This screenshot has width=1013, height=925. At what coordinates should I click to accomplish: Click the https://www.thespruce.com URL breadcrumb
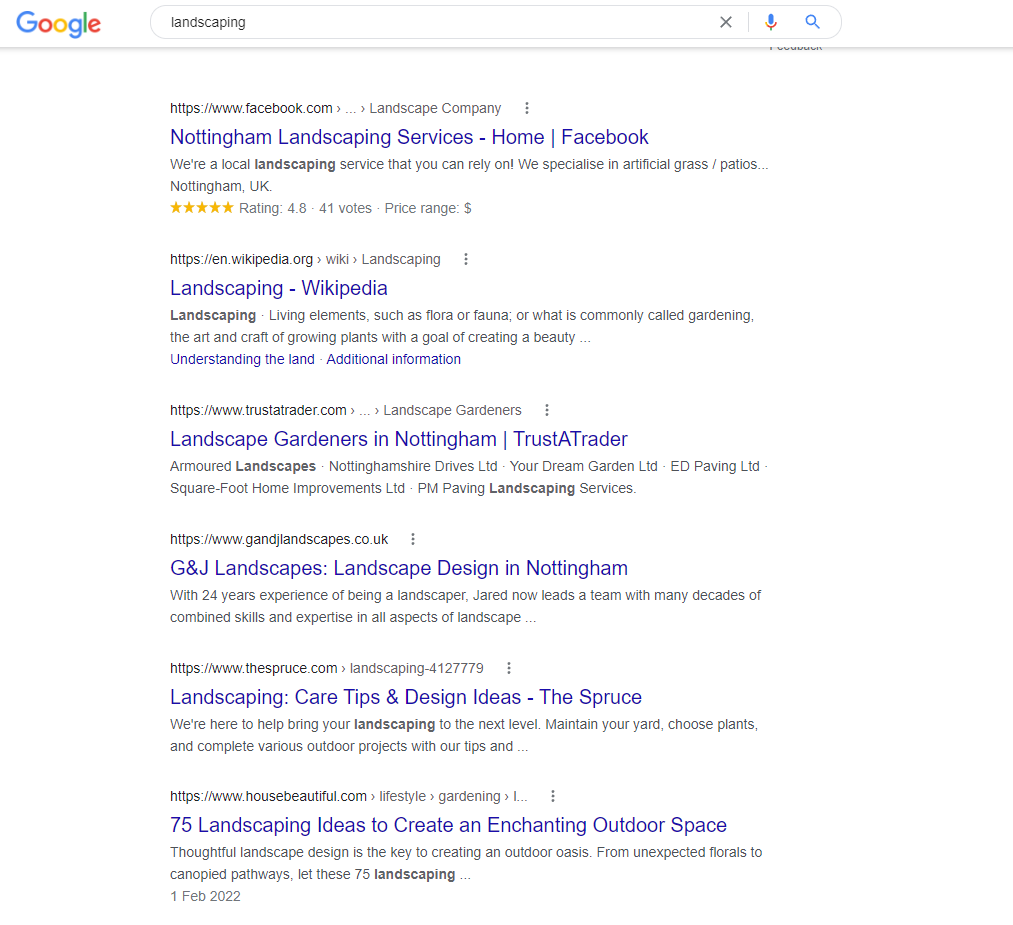coord(253,668)
